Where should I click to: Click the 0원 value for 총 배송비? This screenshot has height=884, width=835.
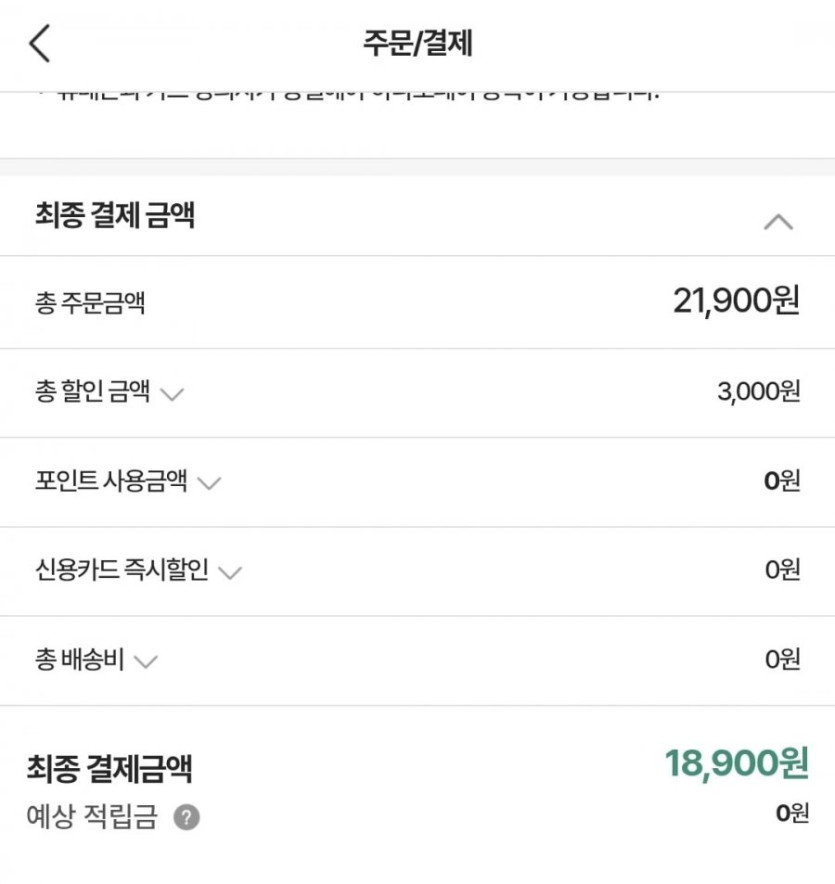(783, 661)
